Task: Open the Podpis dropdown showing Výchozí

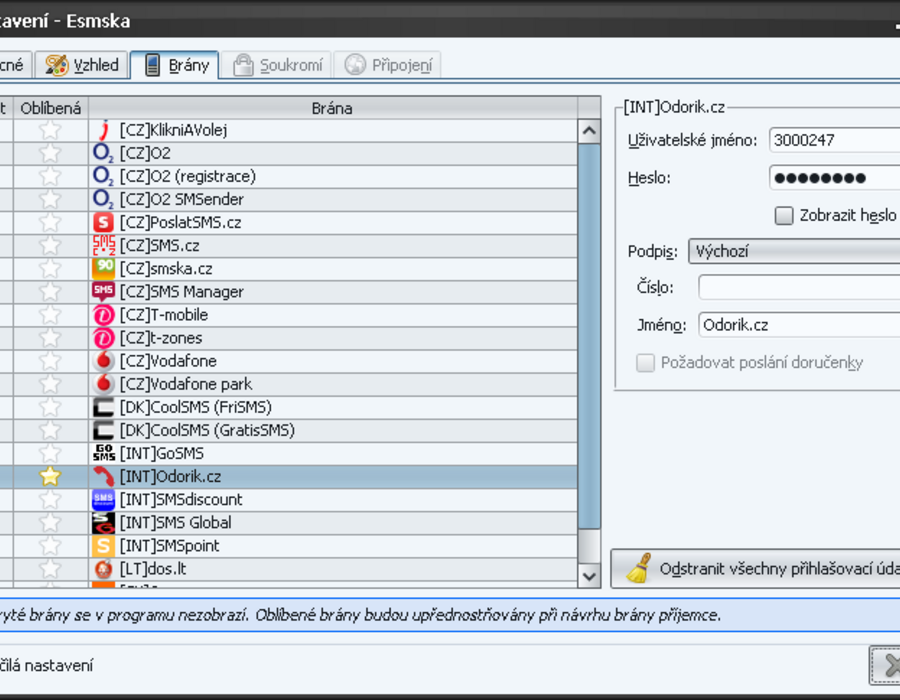Action: [794, 251]
